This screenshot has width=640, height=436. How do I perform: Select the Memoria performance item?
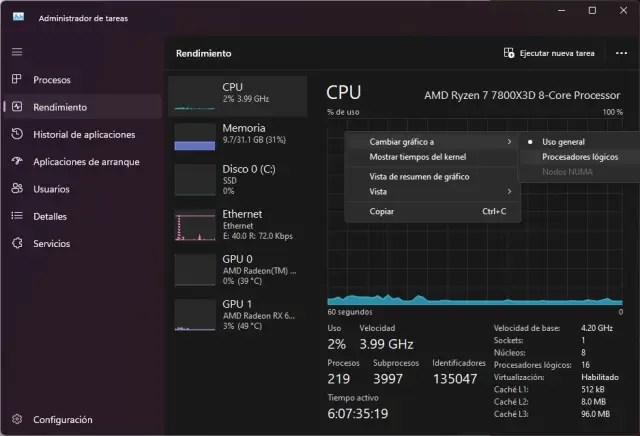coord(237,135)
